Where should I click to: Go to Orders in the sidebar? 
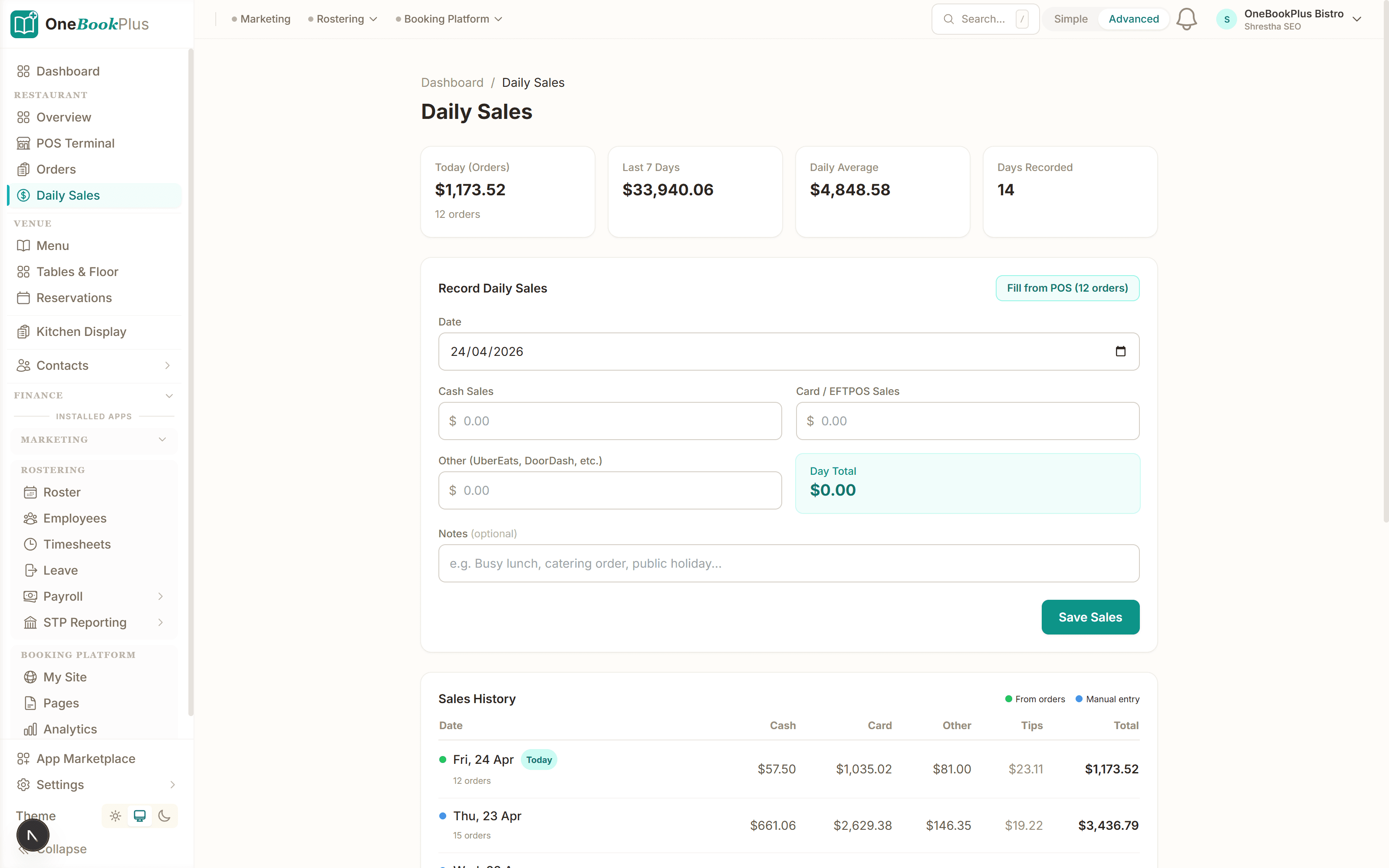94,169
